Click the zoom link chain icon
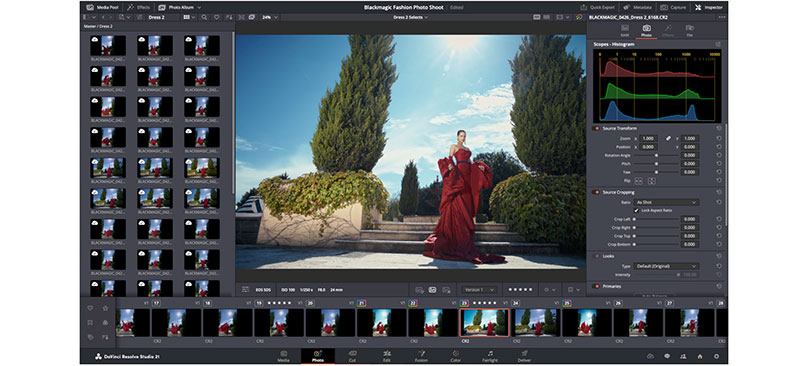800x366 pixels. tap(668, 138)
